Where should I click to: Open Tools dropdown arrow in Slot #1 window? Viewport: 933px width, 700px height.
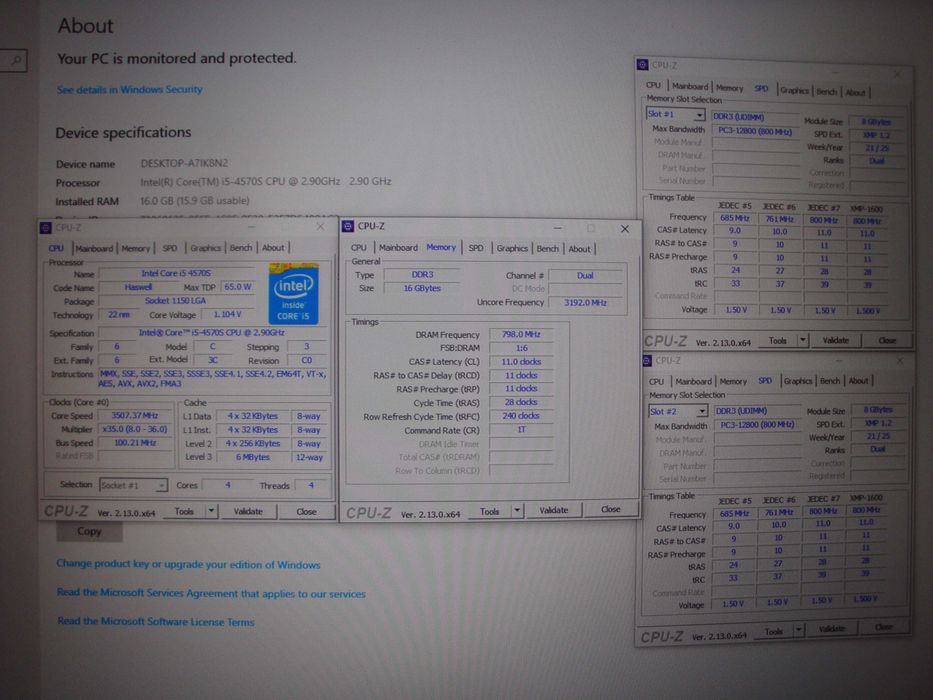[803, 340]
